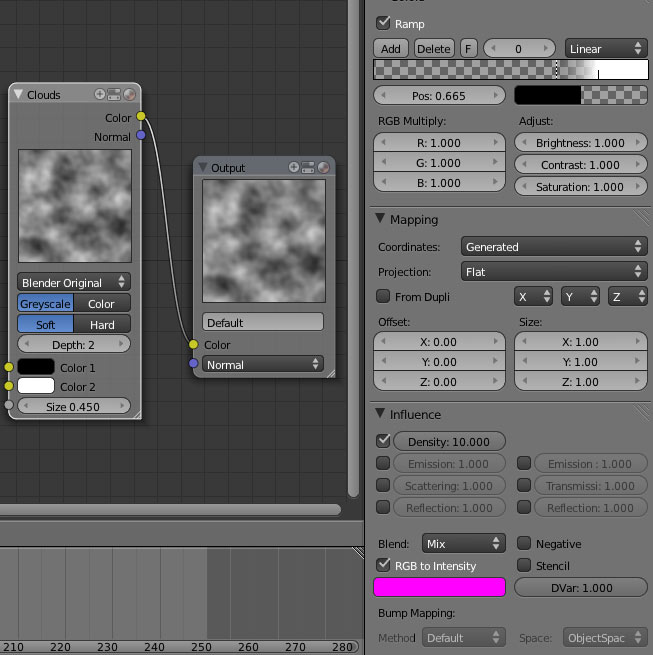Click the Output node Color input socket
Image resolution: width=653 pixels, height=655 pixels.
pyautogui.click(x=193, y=344)
